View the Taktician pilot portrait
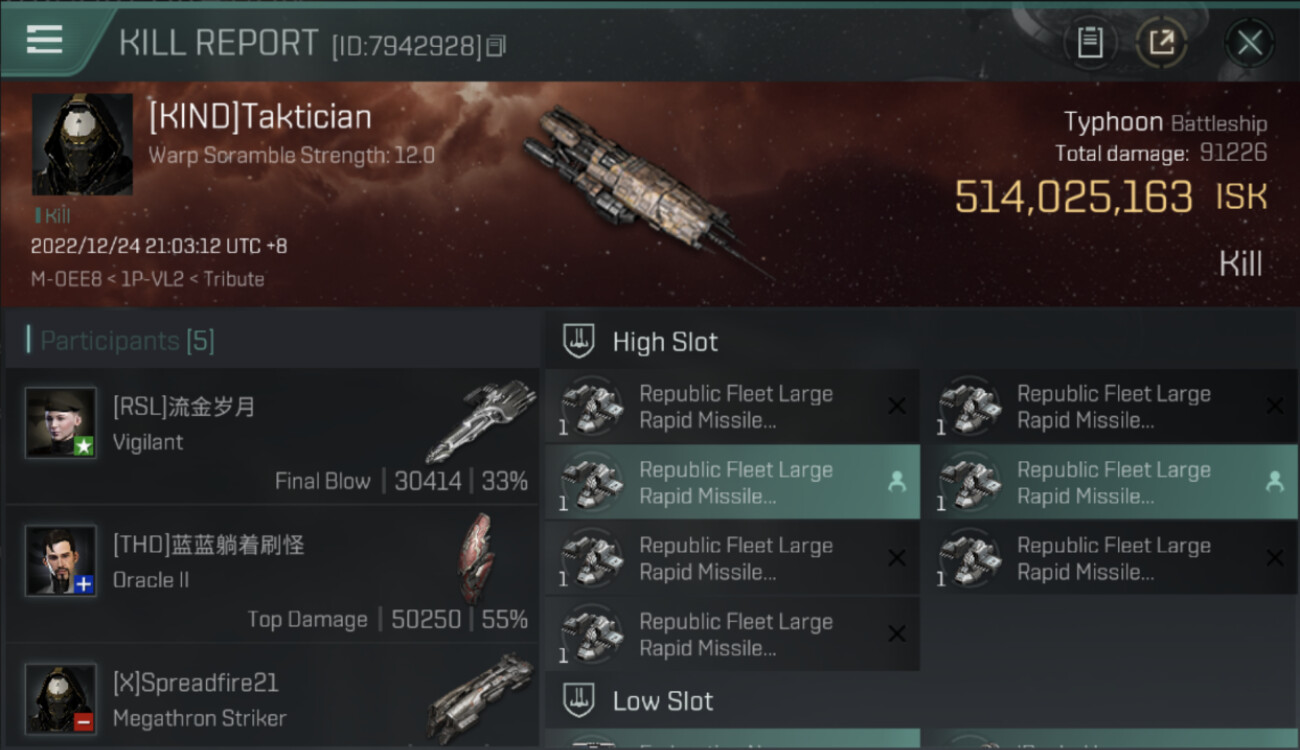Viewport: 1300px width, 750px height. tap(82, 145)
